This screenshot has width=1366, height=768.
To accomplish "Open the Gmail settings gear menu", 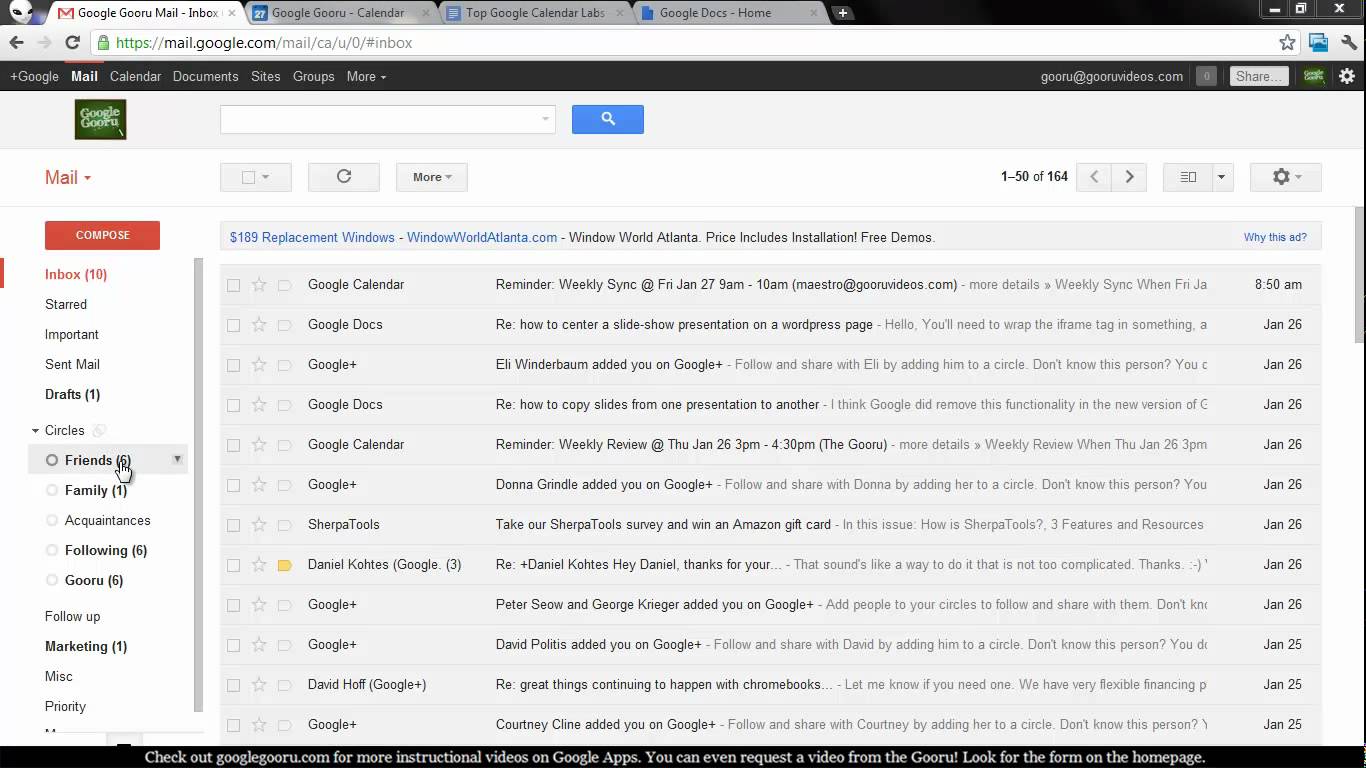I will pos(1286,177).
